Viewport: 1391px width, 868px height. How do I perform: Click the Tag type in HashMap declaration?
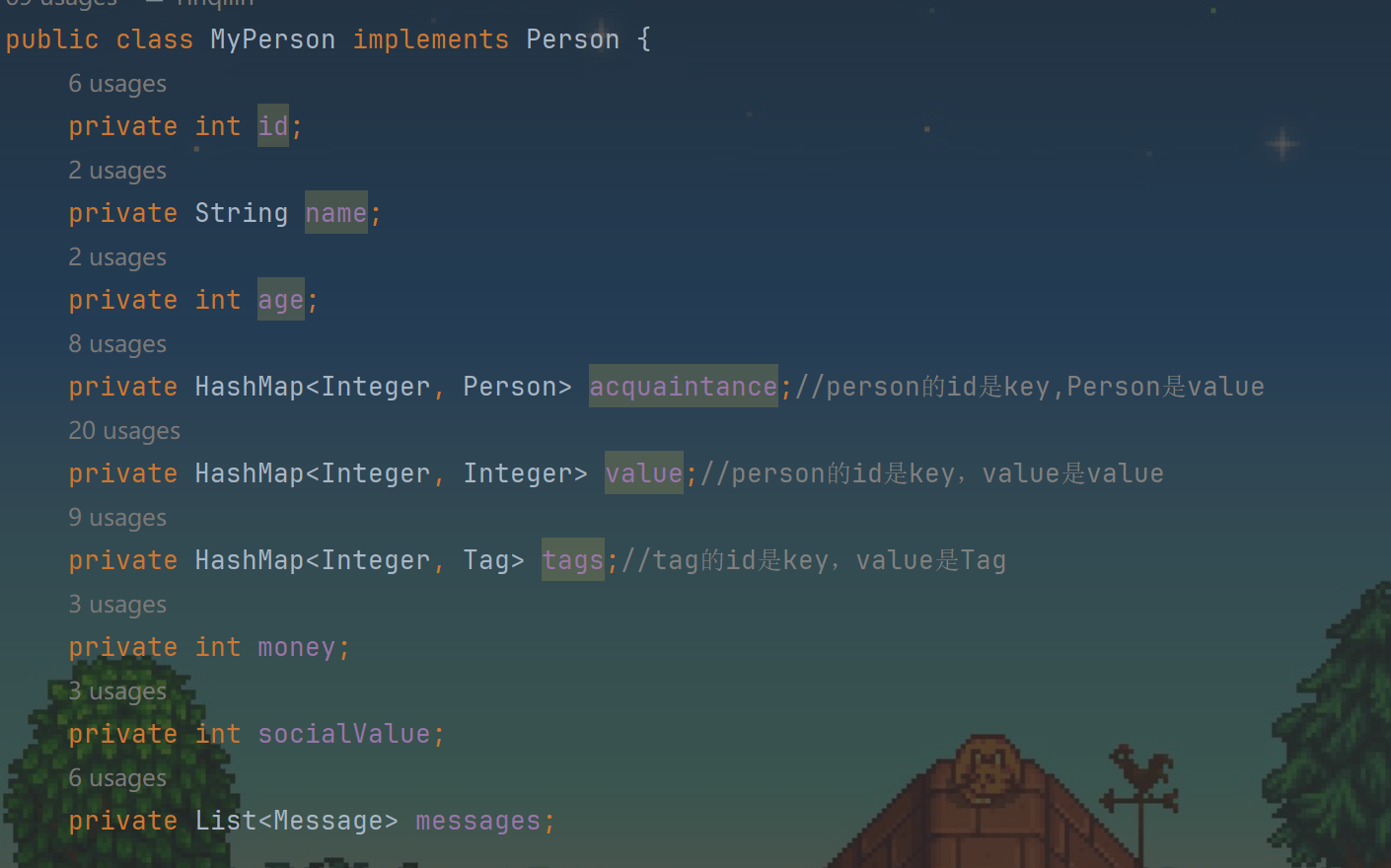486,560
